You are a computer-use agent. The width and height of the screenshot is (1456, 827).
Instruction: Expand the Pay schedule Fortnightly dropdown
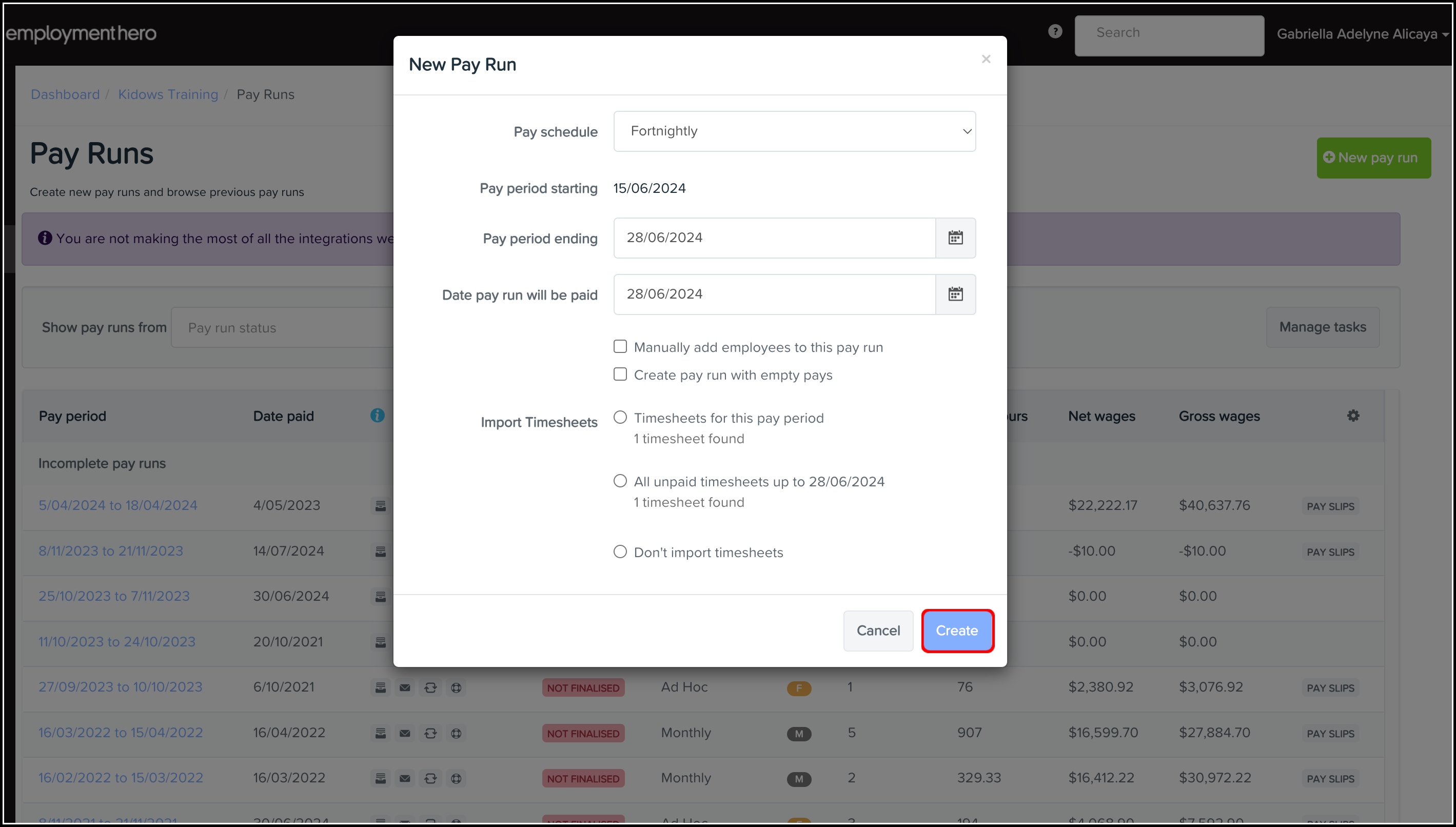tap(794, 131)
